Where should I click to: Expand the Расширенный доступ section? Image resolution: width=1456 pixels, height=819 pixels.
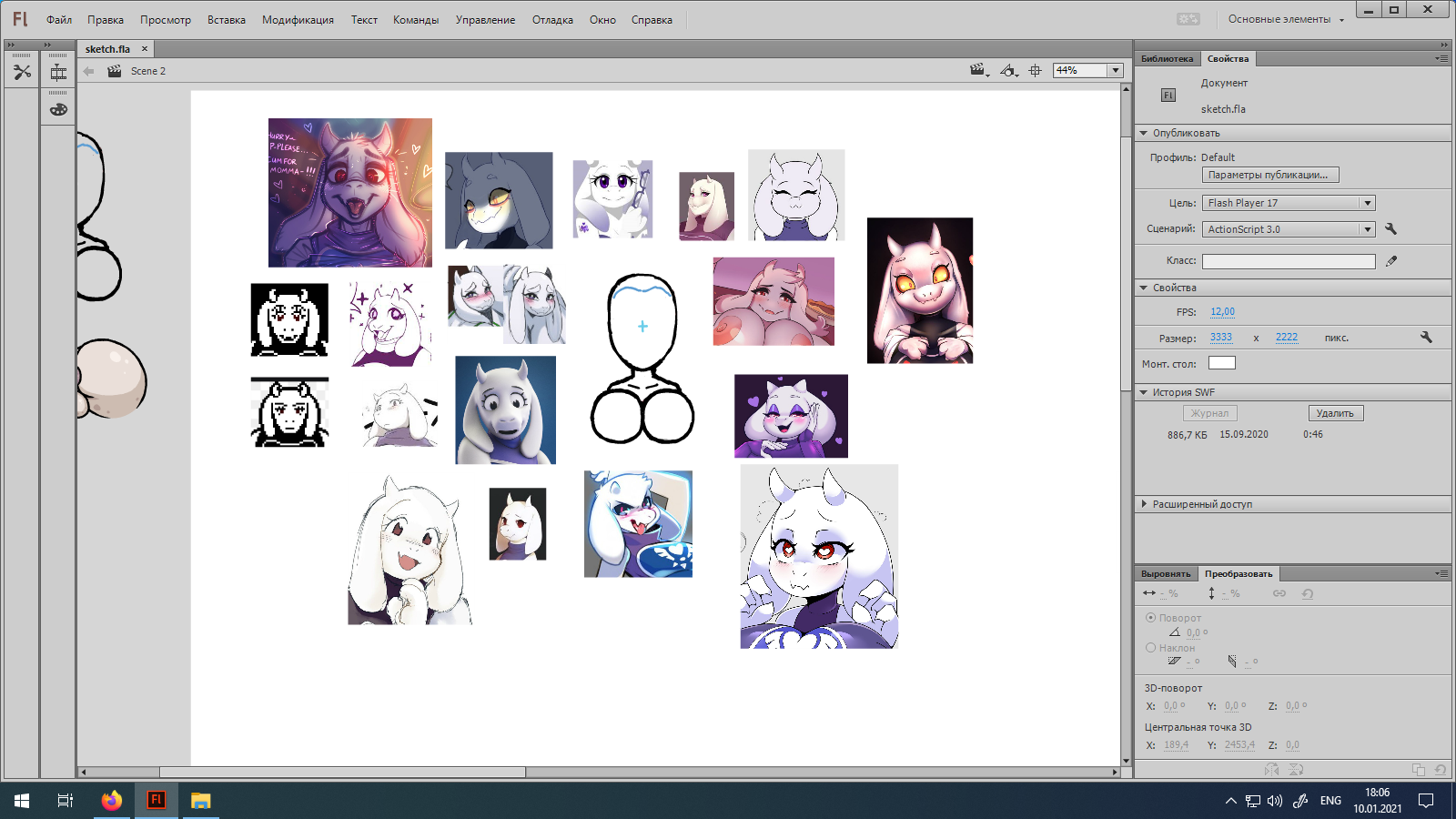1144,504
